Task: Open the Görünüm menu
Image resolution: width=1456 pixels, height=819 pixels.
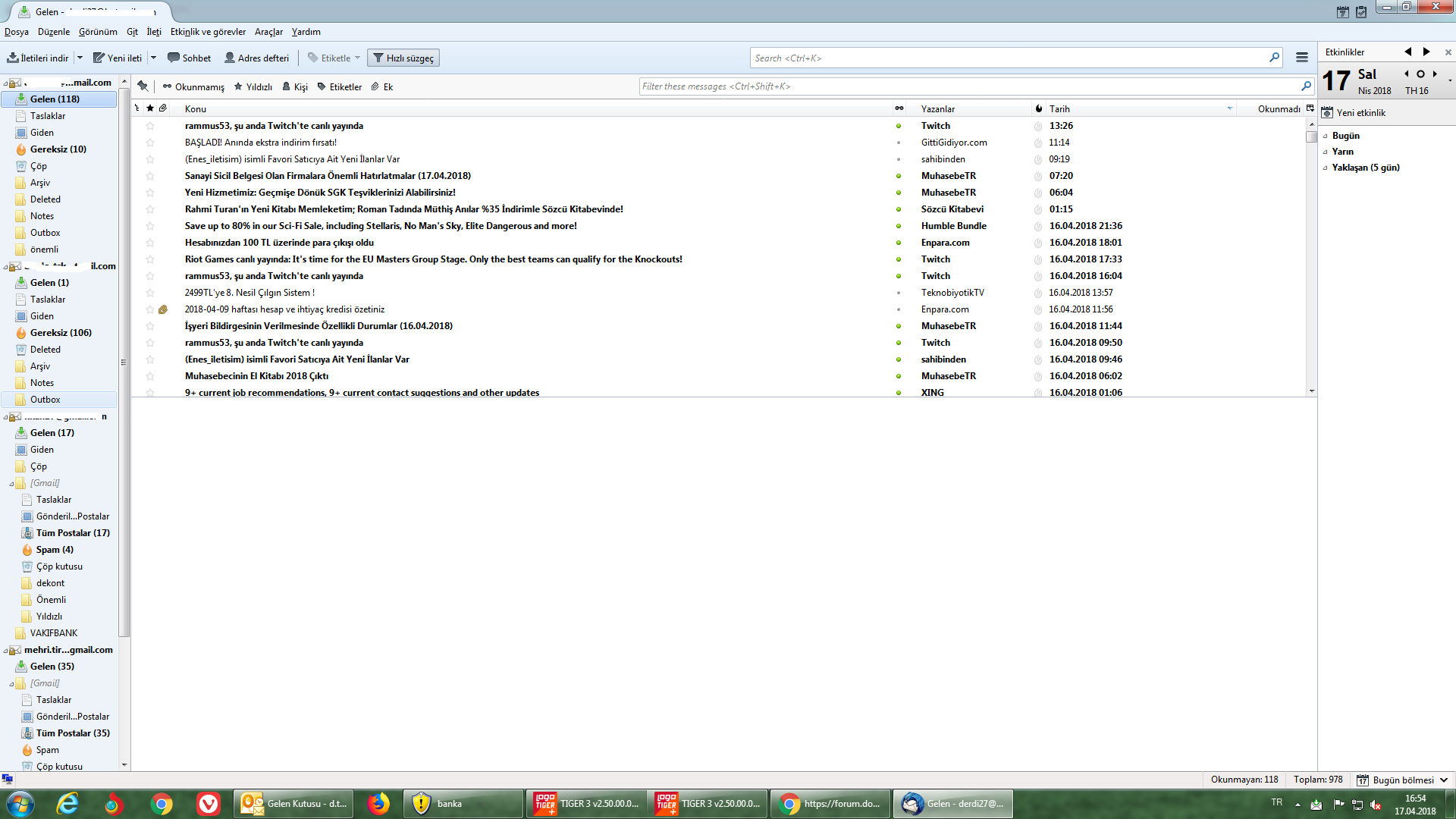Action: click(x=98, y=32)
